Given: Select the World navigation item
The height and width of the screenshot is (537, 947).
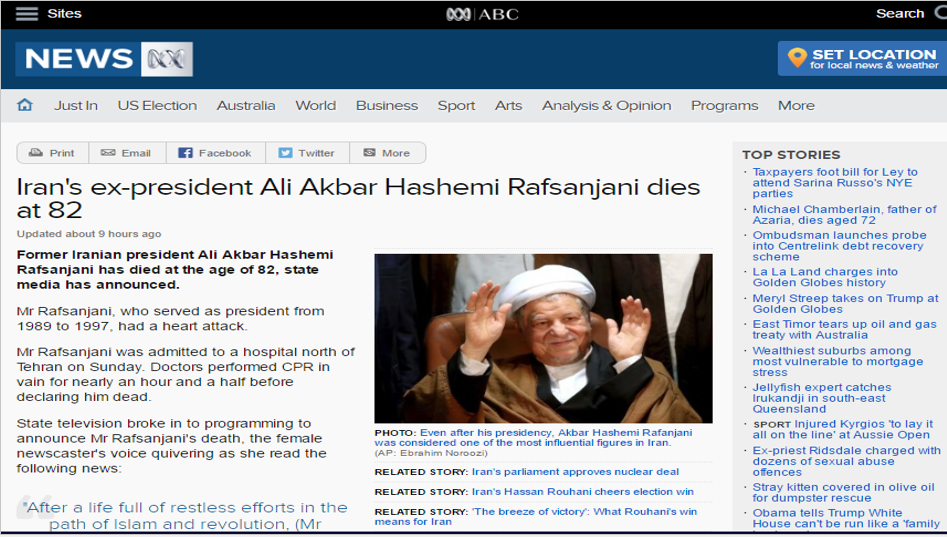Looking at the screenshot, I should (x=315, y=105).
